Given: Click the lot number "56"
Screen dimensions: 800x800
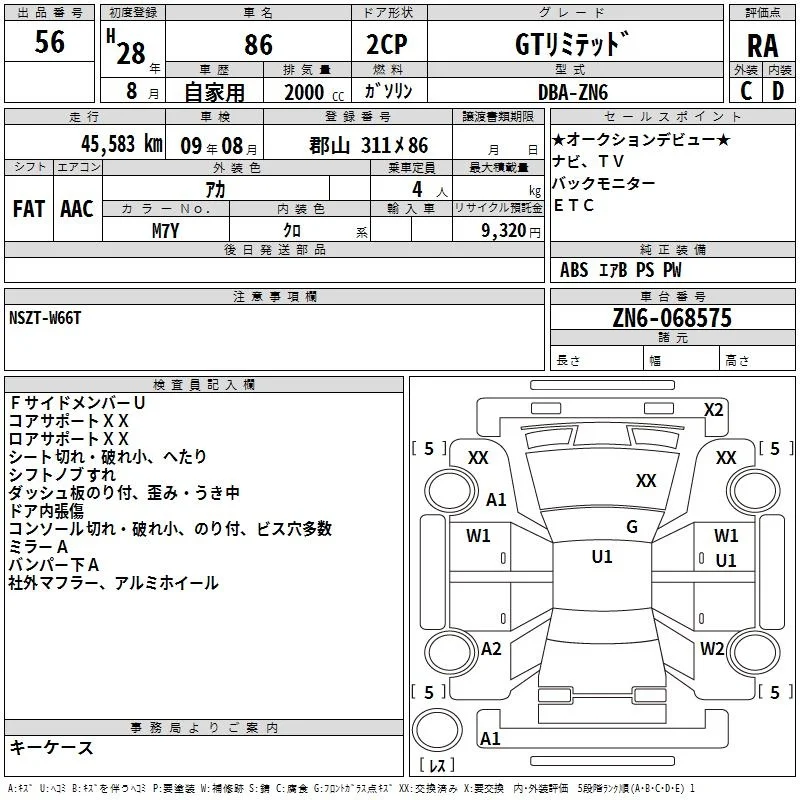Looking at the screenshot, I should [x=49, y=42].
